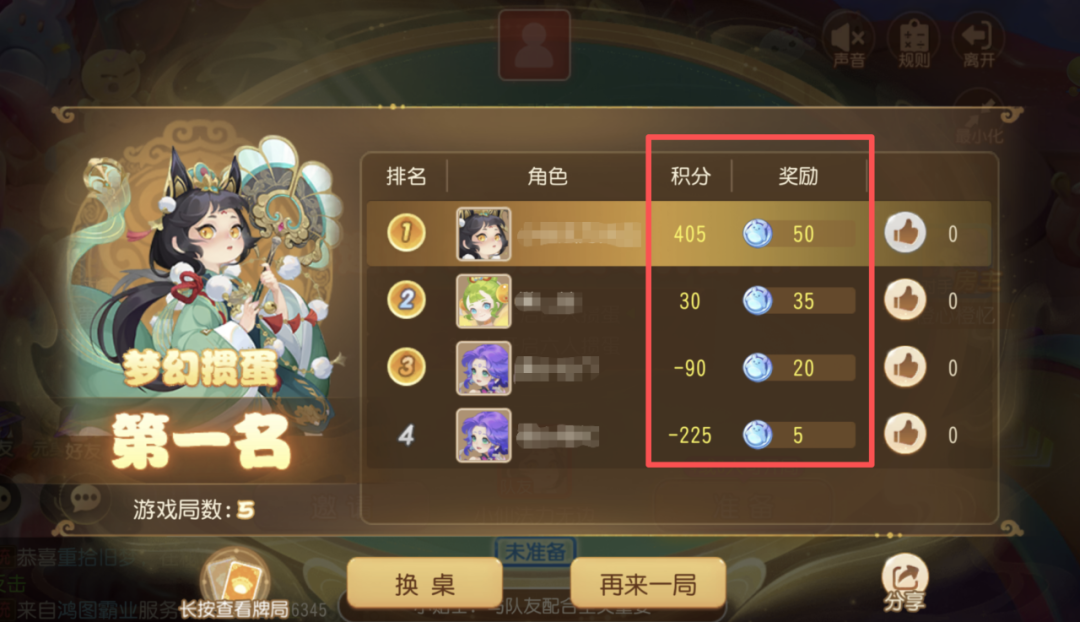Viewport: 1080px width, 622px height.
Task: Click the 50 reward coin in first row
Action: coord(757,234)
